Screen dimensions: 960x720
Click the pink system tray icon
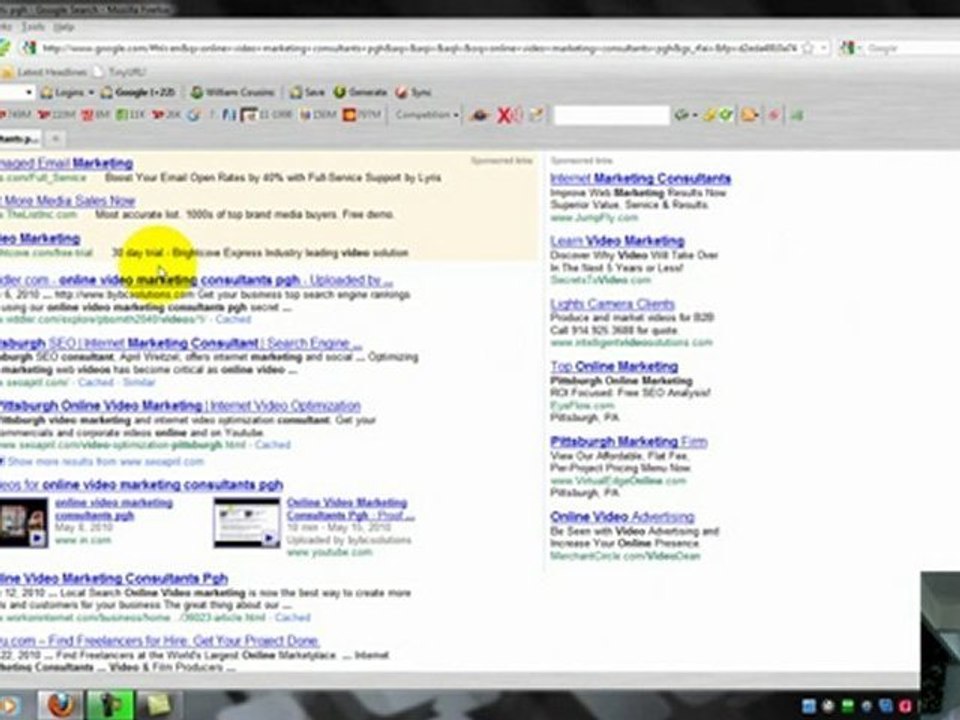coord(904,706)
